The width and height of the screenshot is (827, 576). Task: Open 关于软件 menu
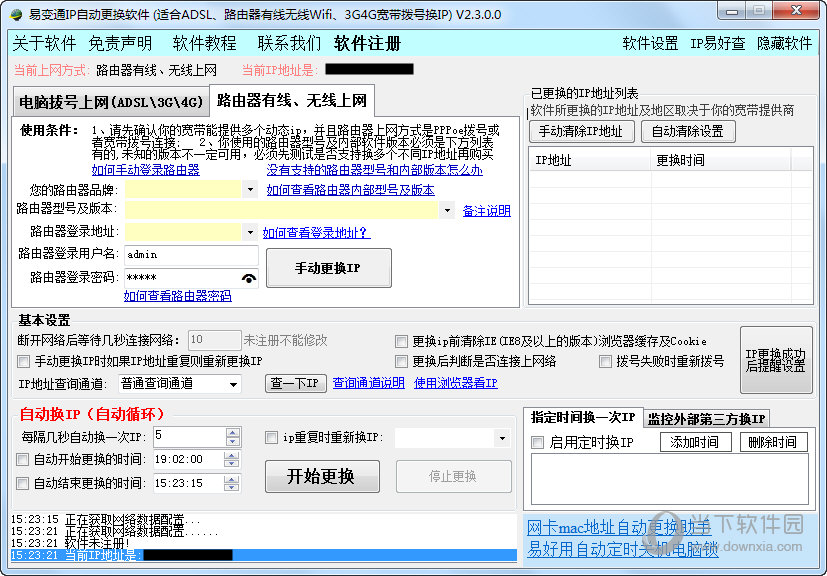coord(44,43)
